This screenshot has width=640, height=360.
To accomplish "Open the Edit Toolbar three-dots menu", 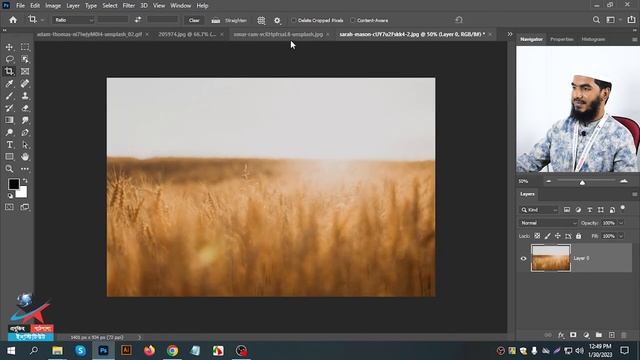I will click(x=25, y=169).
